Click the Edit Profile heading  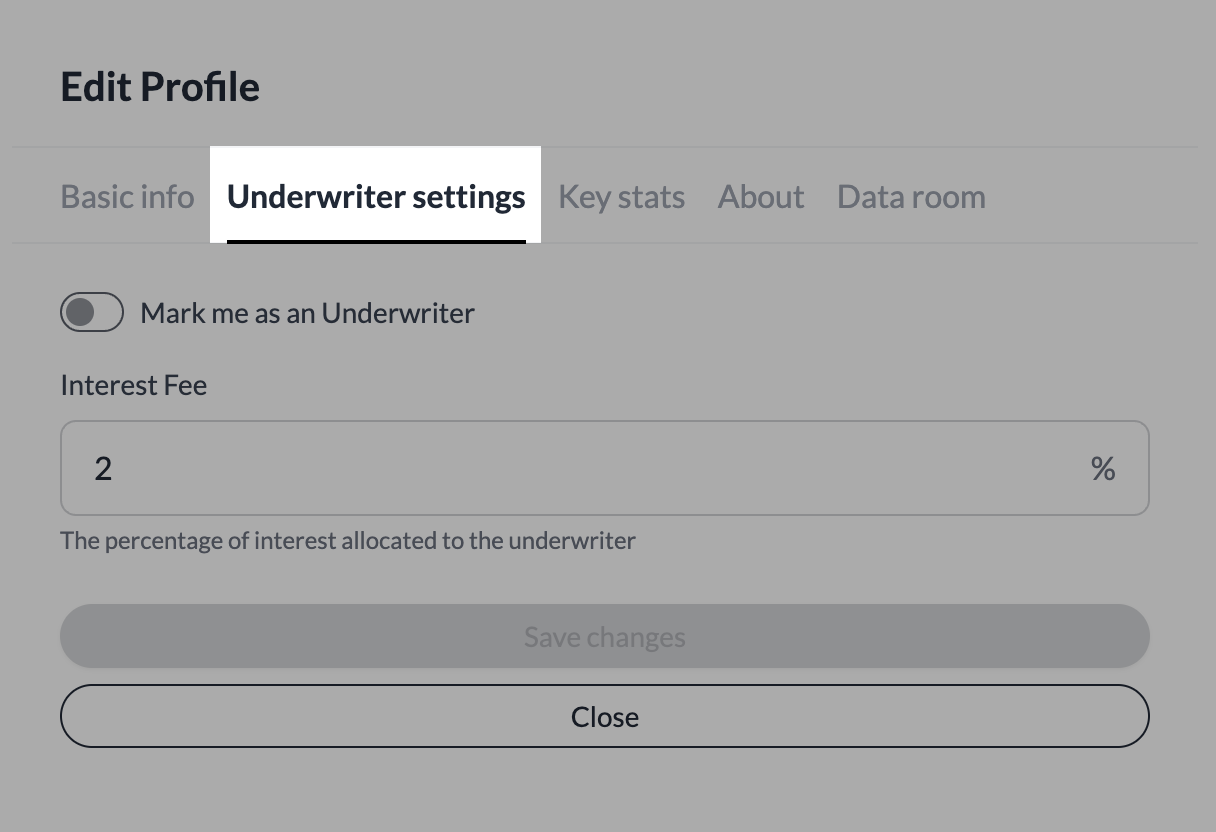coord(160,87)
